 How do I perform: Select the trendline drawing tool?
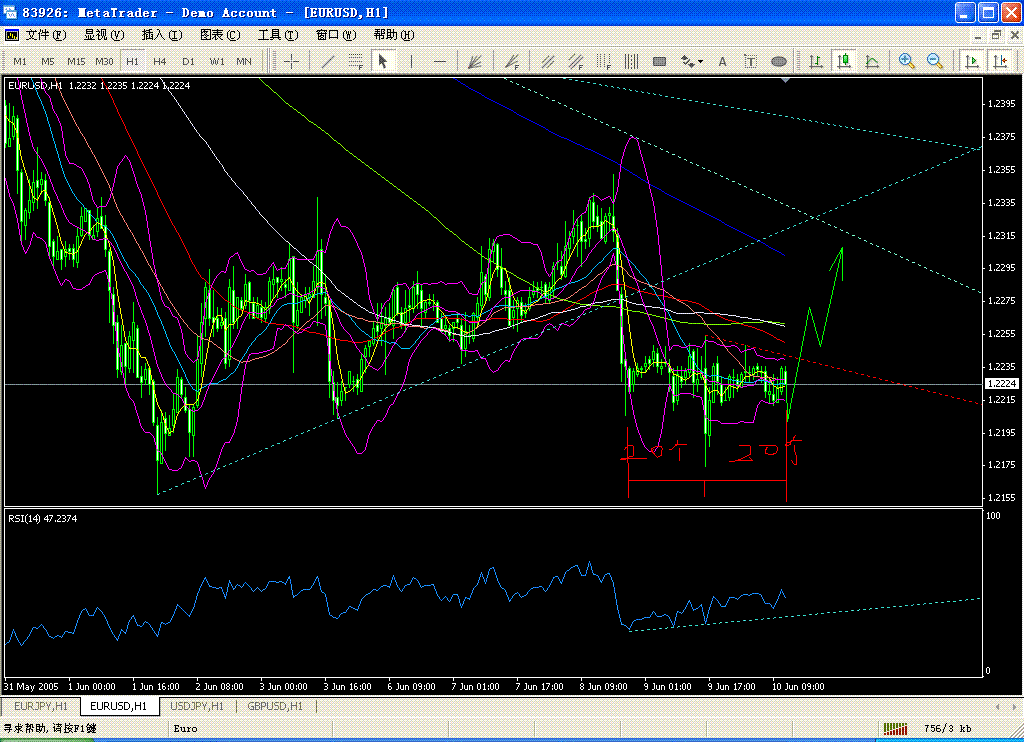[328, 61]
